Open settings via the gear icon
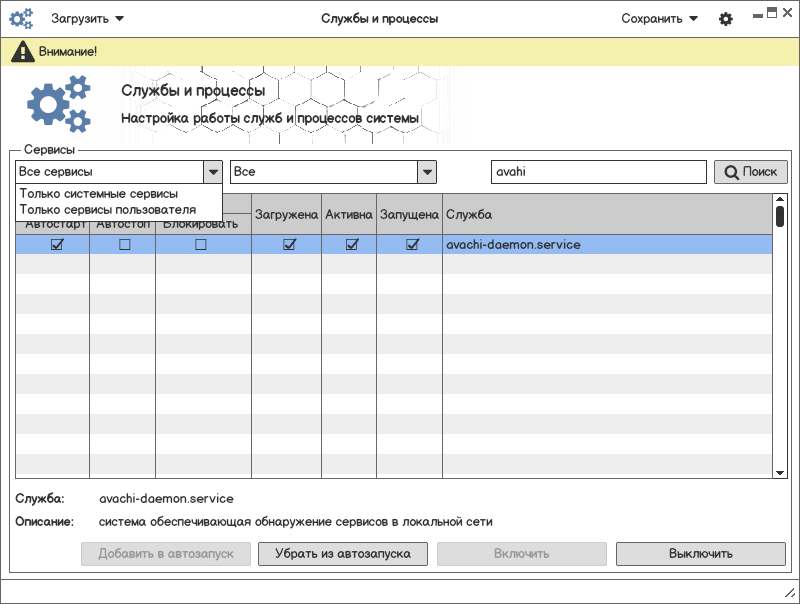Image resolution: width=800 pixels, height=604 pixels. click(726, 19)
